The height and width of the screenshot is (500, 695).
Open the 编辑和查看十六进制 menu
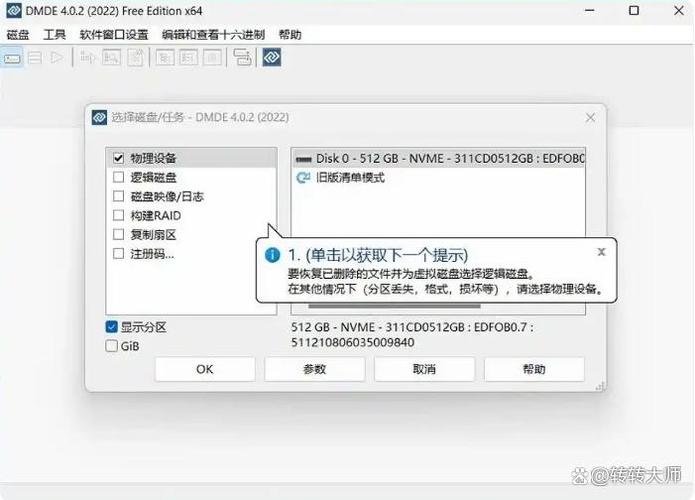[x=213, y=35]
